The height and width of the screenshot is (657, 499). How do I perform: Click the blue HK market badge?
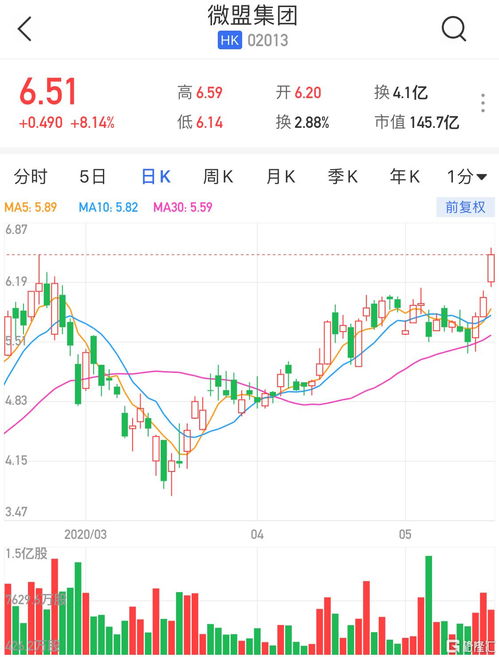(230, 41)
